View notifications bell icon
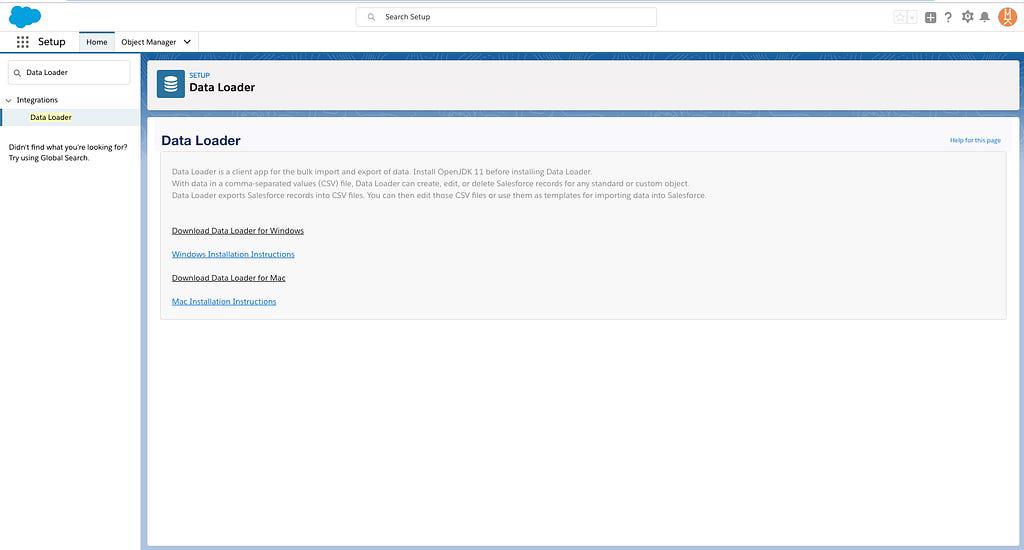 (985, 17)
